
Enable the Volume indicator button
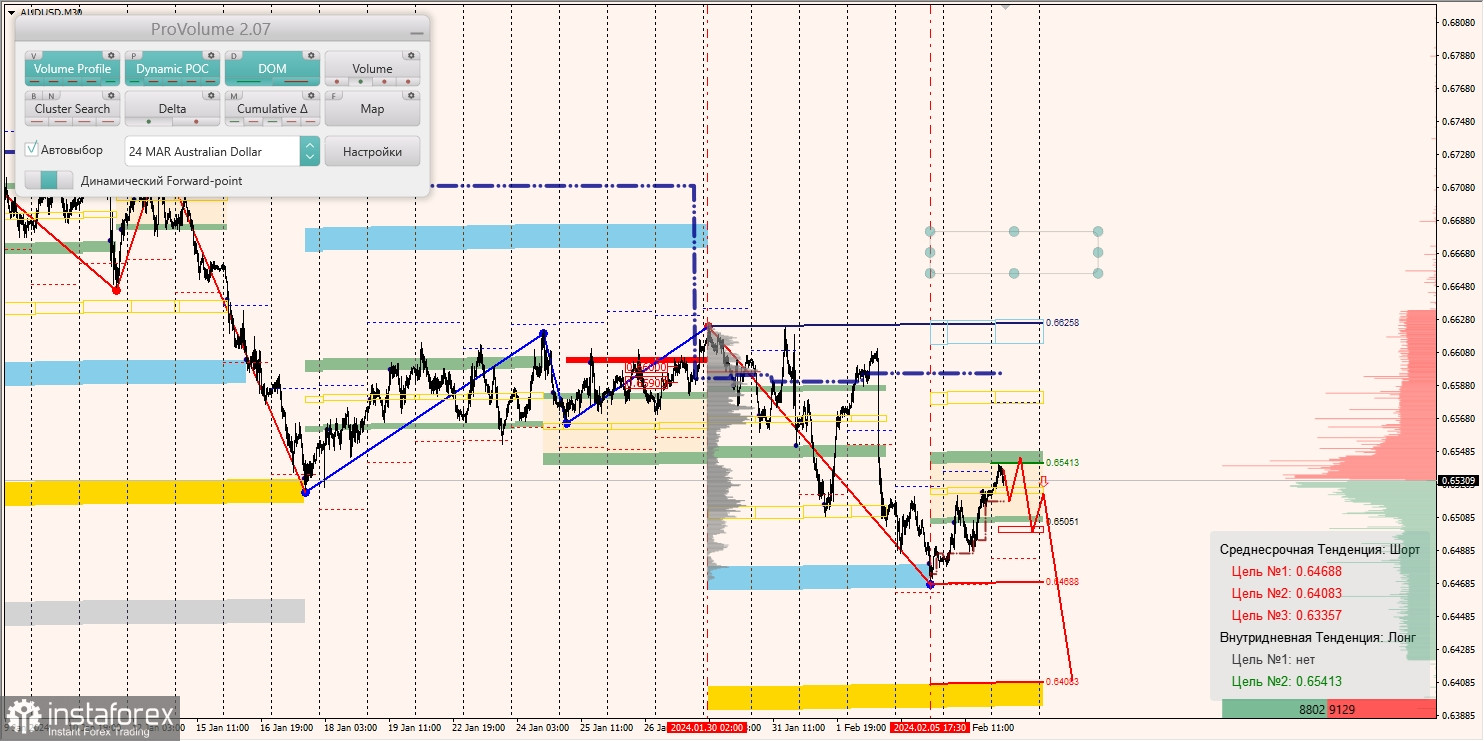point(372,68)
